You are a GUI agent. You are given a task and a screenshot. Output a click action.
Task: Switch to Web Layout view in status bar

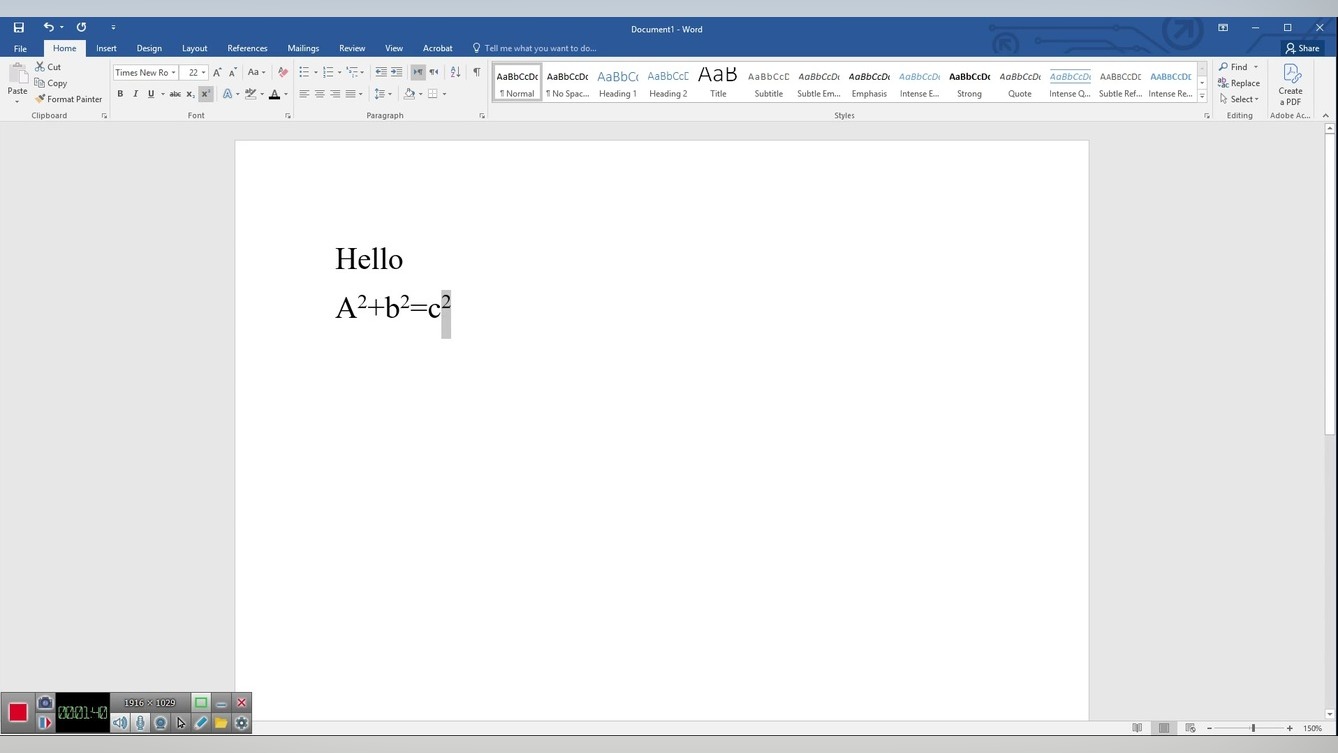1190,728
